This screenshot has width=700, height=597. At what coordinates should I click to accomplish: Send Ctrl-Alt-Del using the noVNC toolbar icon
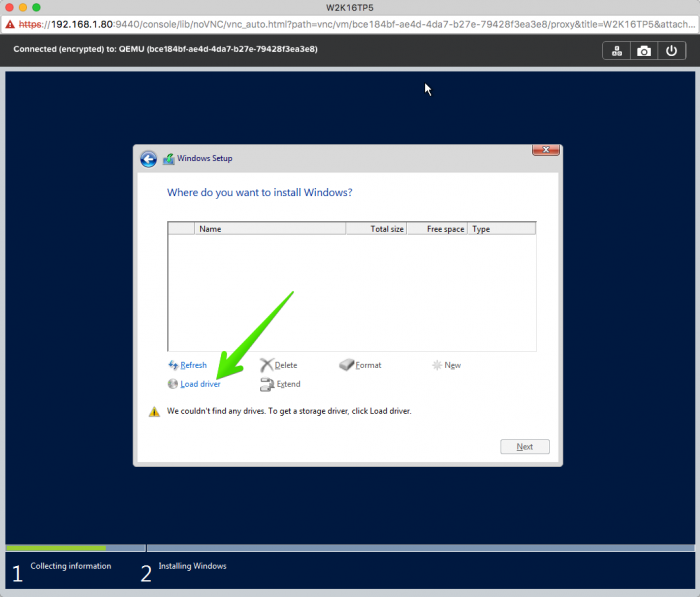tap(617, 51)
